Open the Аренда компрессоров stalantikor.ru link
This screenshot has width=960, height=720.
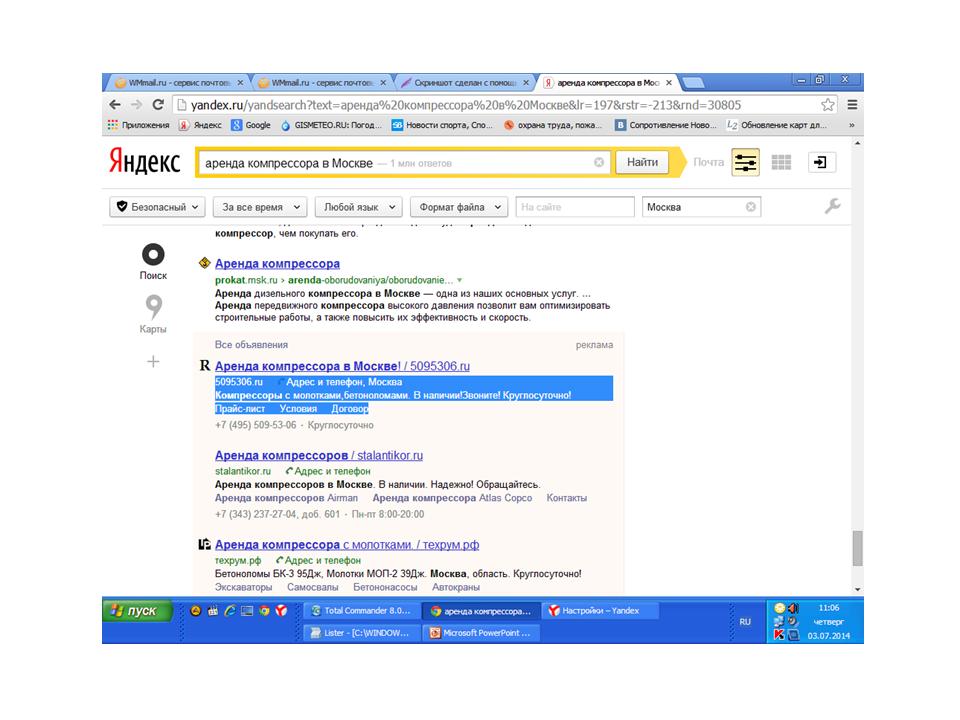(319, 456)
